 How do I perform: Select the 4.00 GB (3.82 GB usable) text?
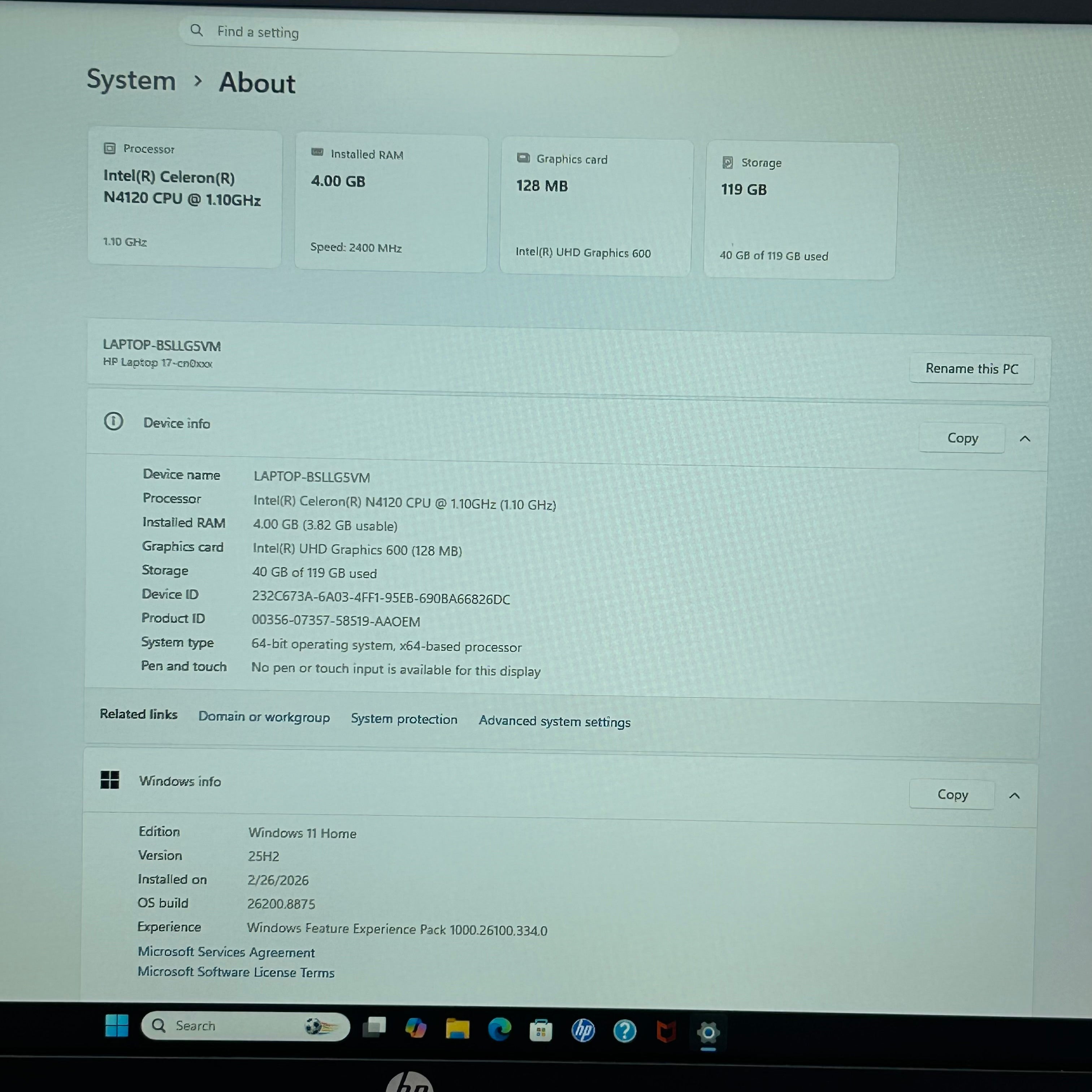[325, 525]
